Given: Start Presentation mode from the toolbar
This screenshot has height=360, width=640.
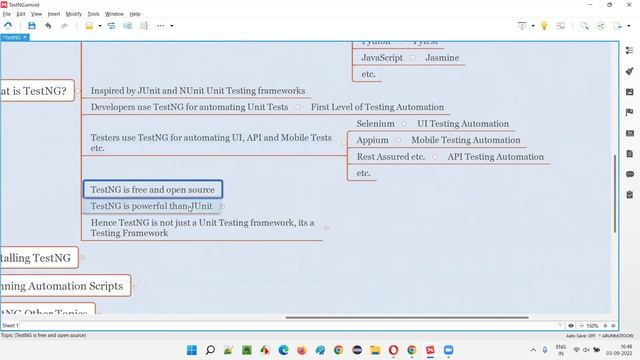Looking at the screenshot, I should (522, 26).
